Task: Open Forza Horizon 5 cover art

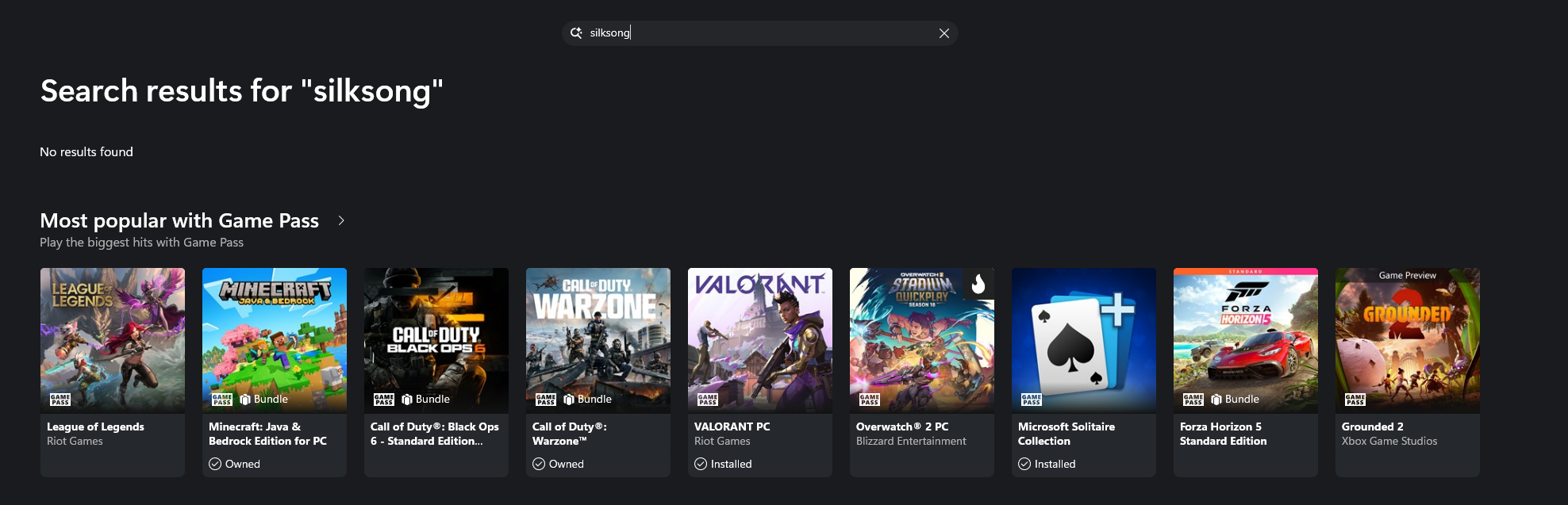Action: click(x=1246, y=340)
